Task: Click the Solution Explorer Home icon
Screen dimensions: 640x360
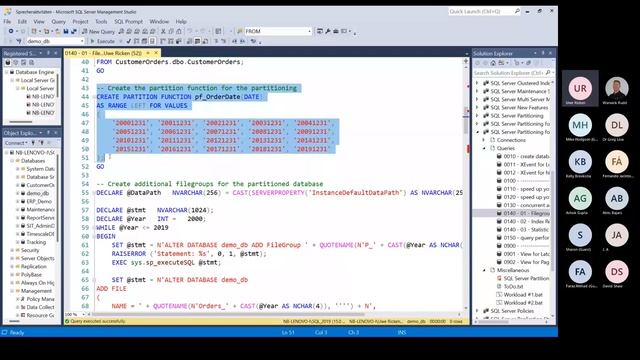Action: 493,63
